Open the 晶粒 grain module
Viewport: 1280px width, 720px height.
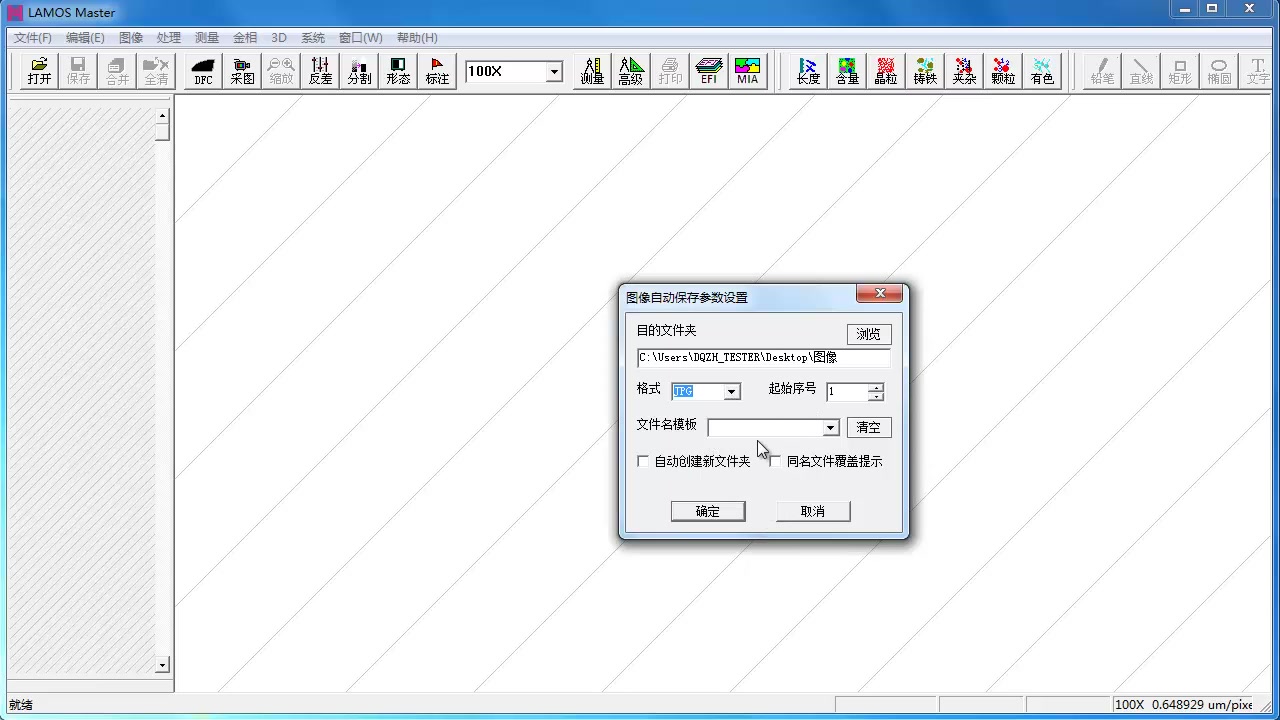click(886, 71)
